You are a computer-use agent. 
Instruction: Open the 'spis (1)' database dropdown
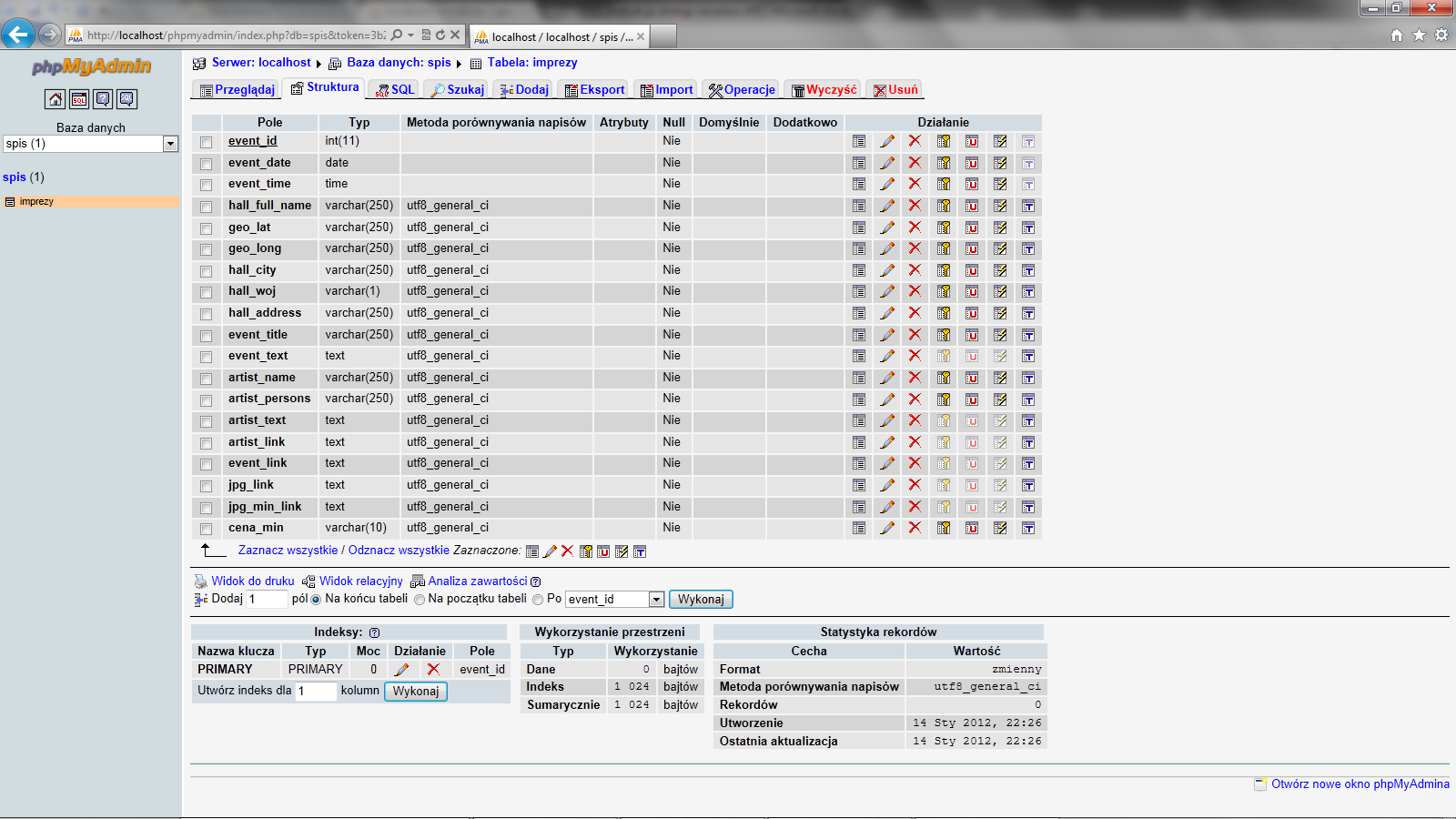(x=90, y=144)
